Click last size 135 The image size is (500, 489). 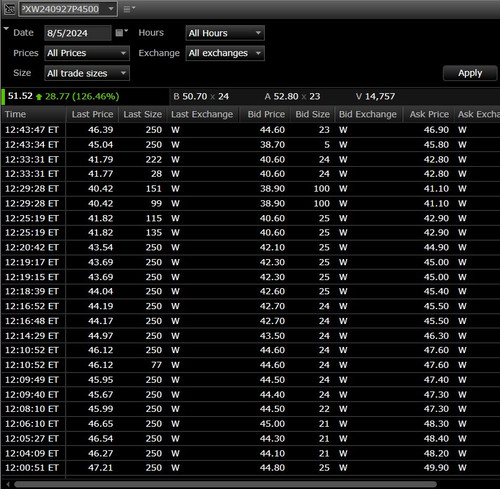point(154,232)
